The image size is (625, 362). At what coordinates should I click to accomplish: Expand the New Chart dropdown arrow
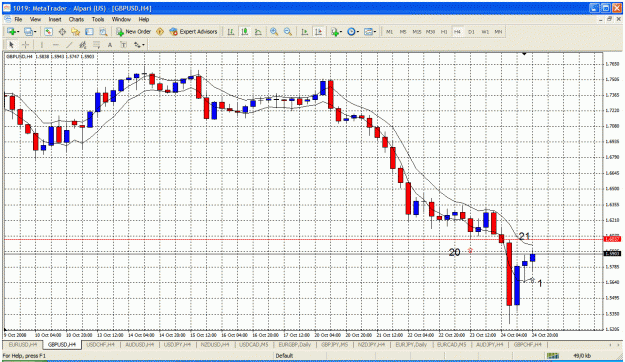18,32
